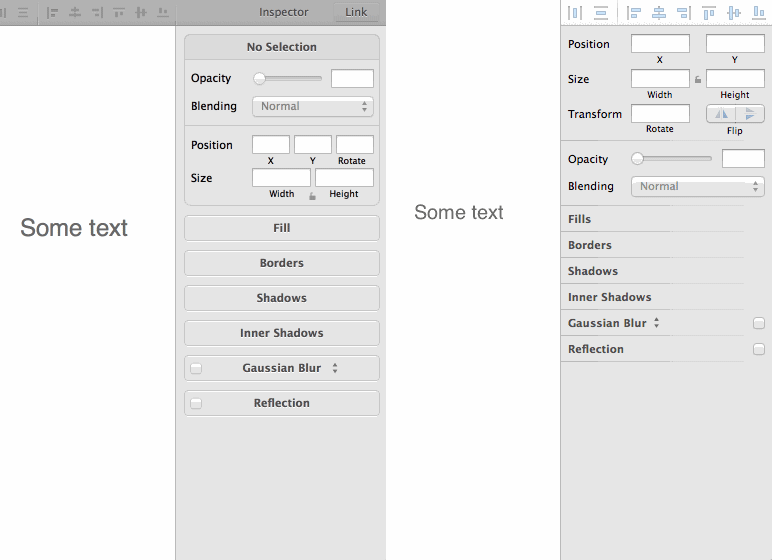This screenshot has width=772, height=560.
Task: Click Transform Rotate field in right panel
Action: [x=660, y=114]
